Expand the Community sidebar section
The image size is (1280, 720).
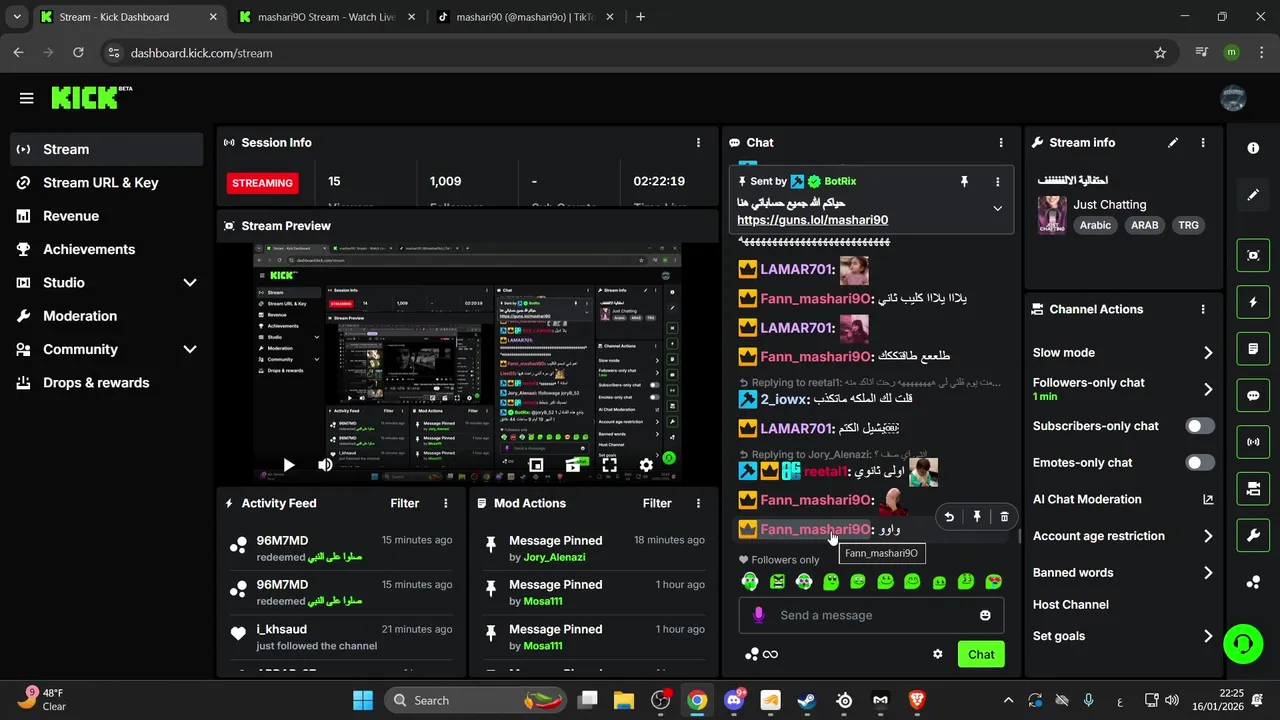point(106,349)
